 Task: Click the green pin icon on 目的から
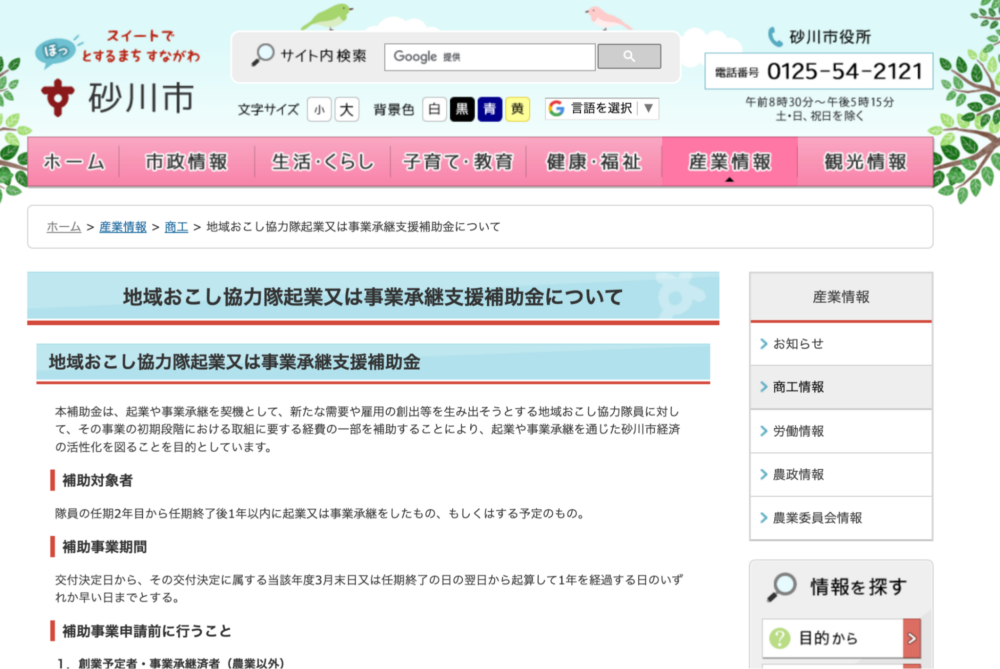(778, 638)
